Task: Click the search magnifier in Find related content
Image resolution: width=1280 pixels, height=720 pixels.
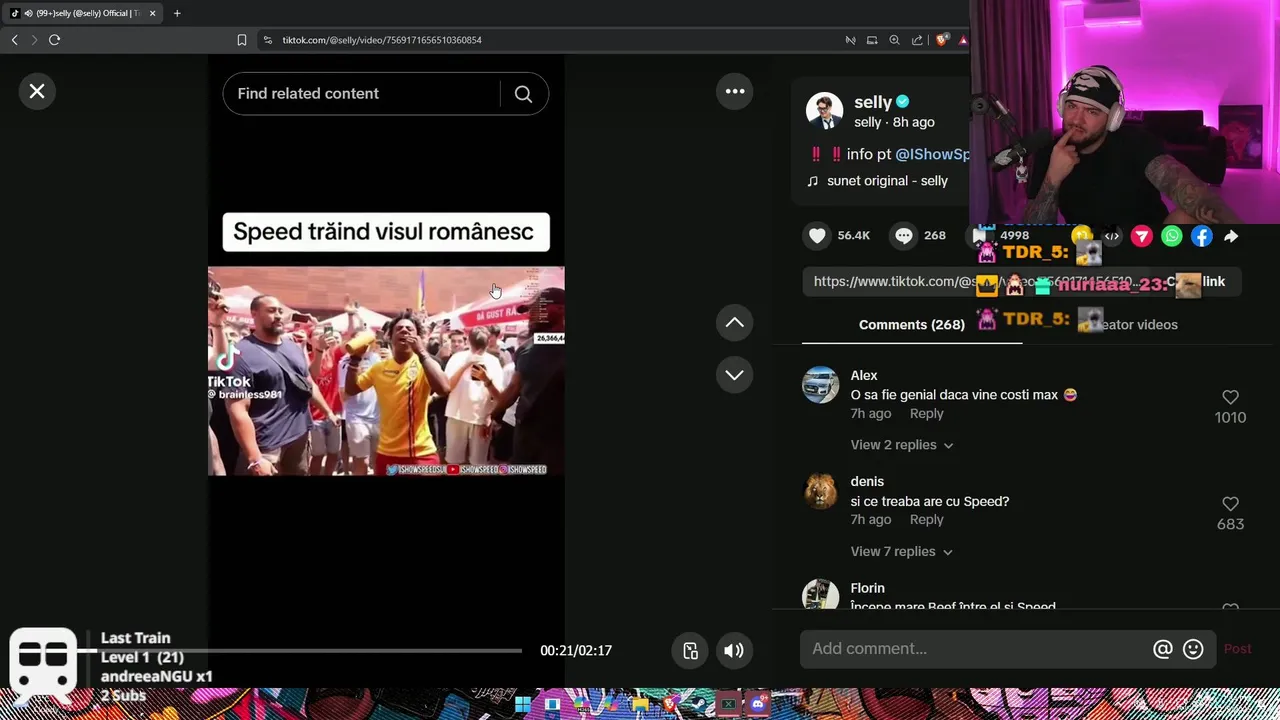Action: coord(523,93)
